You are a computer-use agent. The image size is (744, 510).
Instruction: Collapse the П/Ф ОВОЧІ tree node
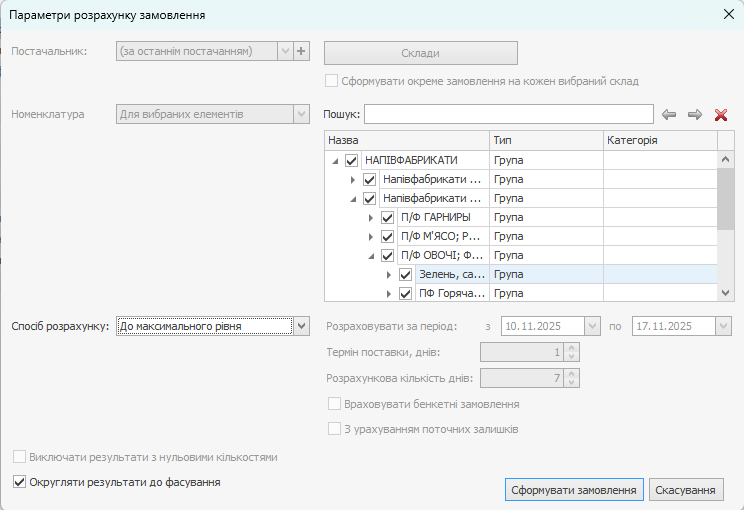point(371,255)
